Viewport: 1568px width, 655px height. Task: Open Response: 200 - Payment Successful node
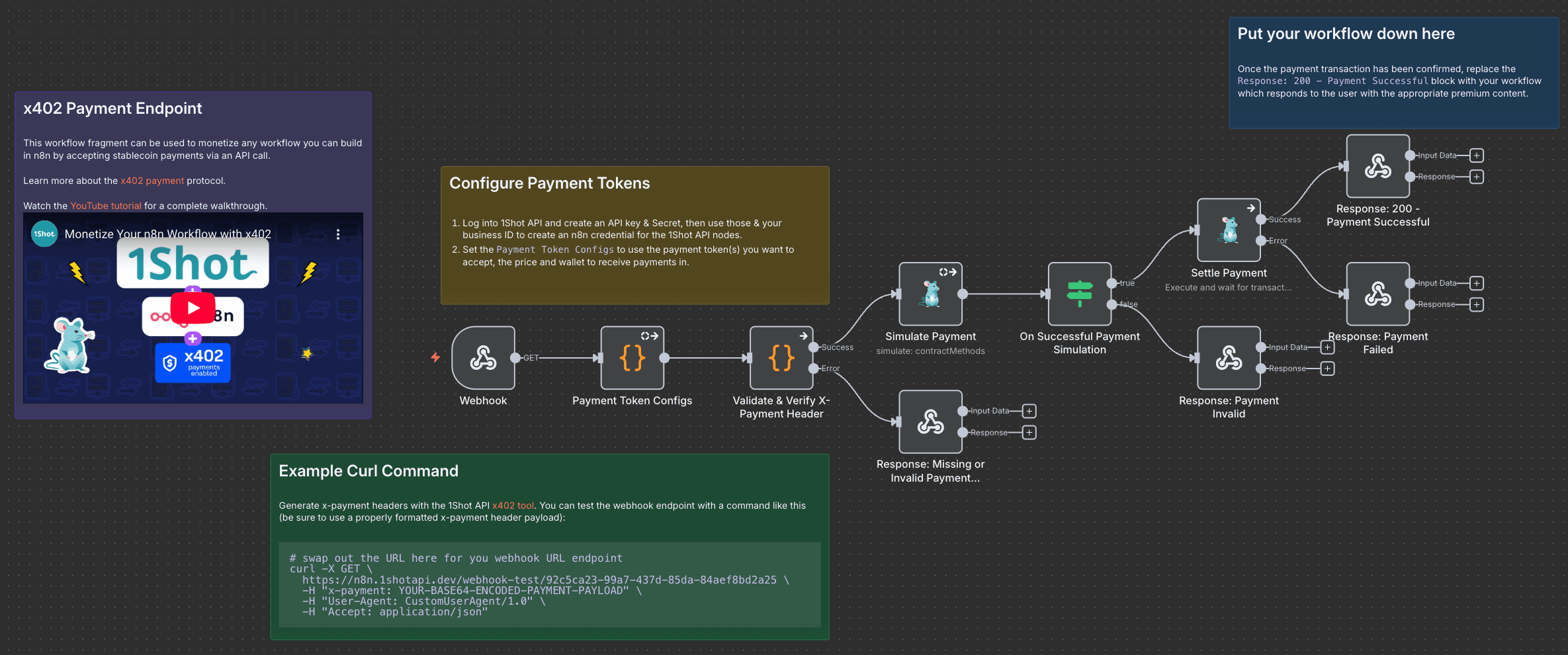point(1377,166)
